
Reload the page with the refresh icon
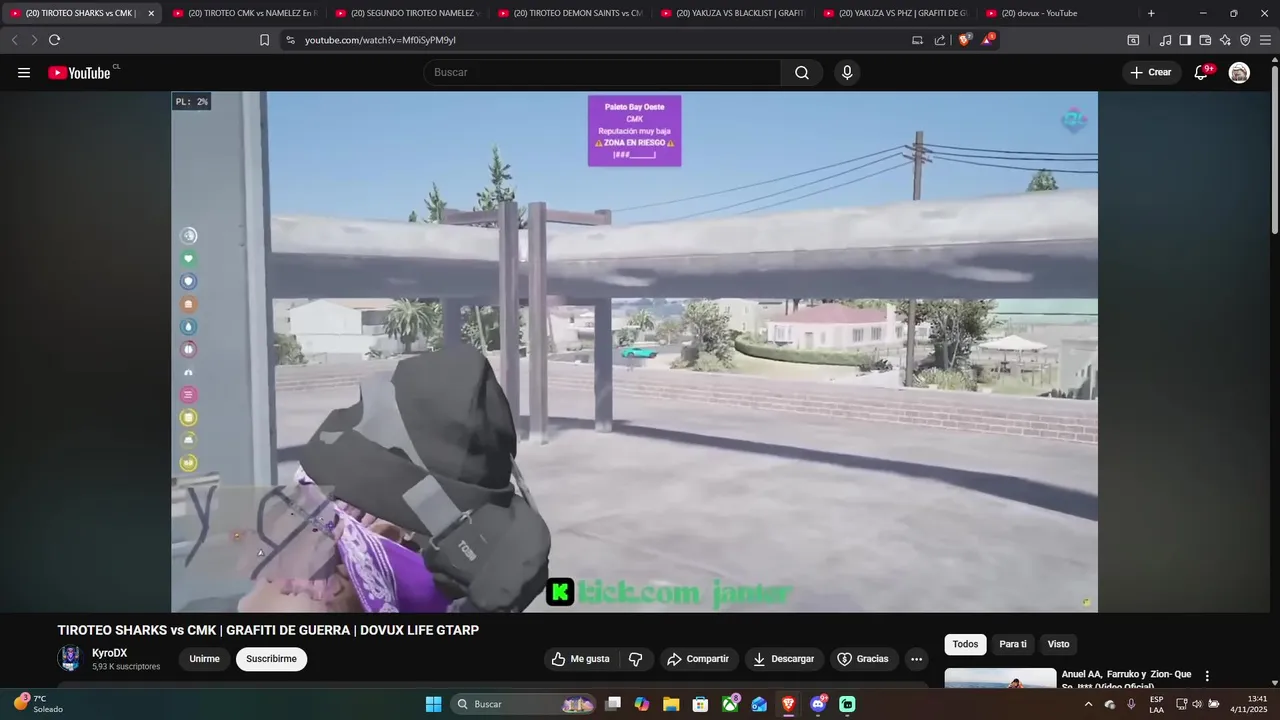tap(54, 40)
